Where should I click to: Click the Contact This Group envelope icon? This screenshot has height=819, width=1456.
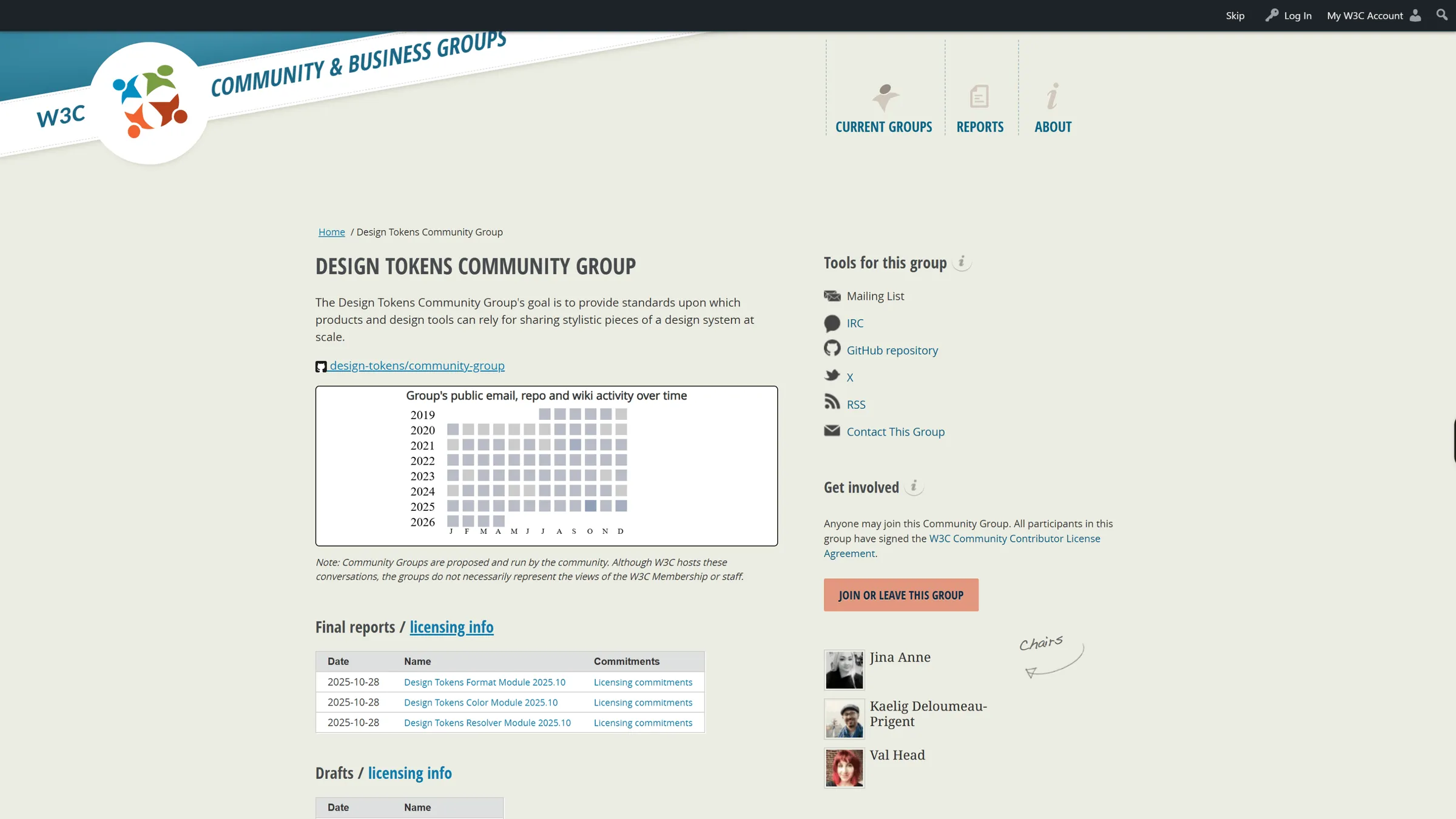coord(832,431)
